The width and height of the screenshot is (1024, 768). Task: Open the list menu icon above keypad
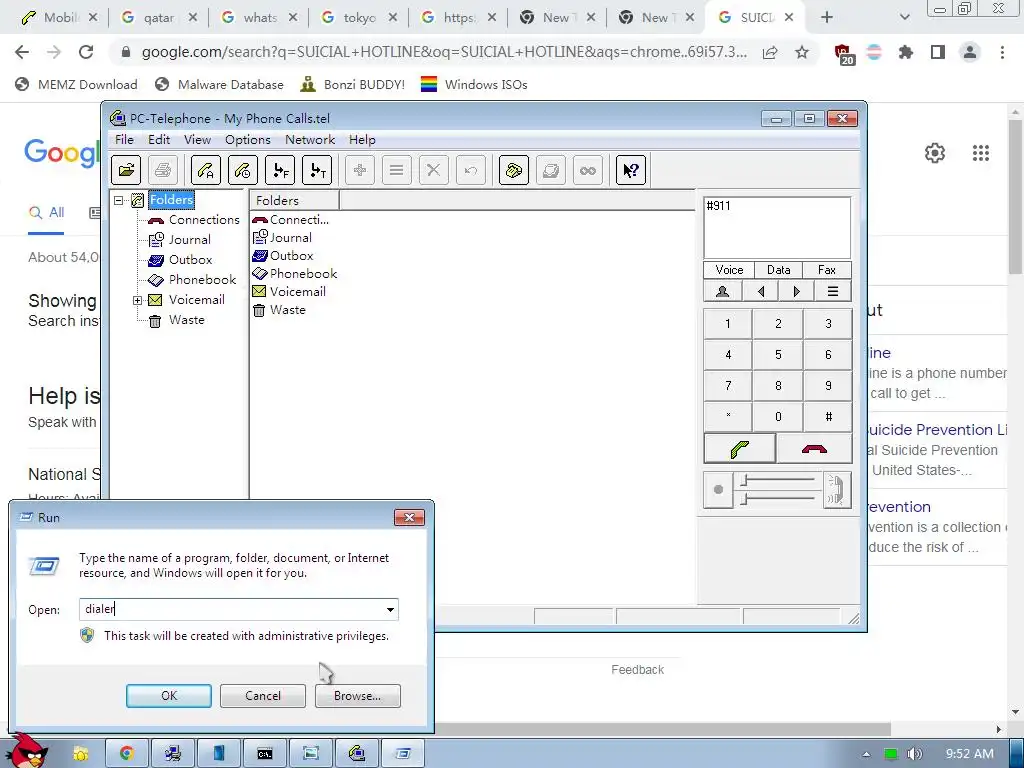point(833,291)
